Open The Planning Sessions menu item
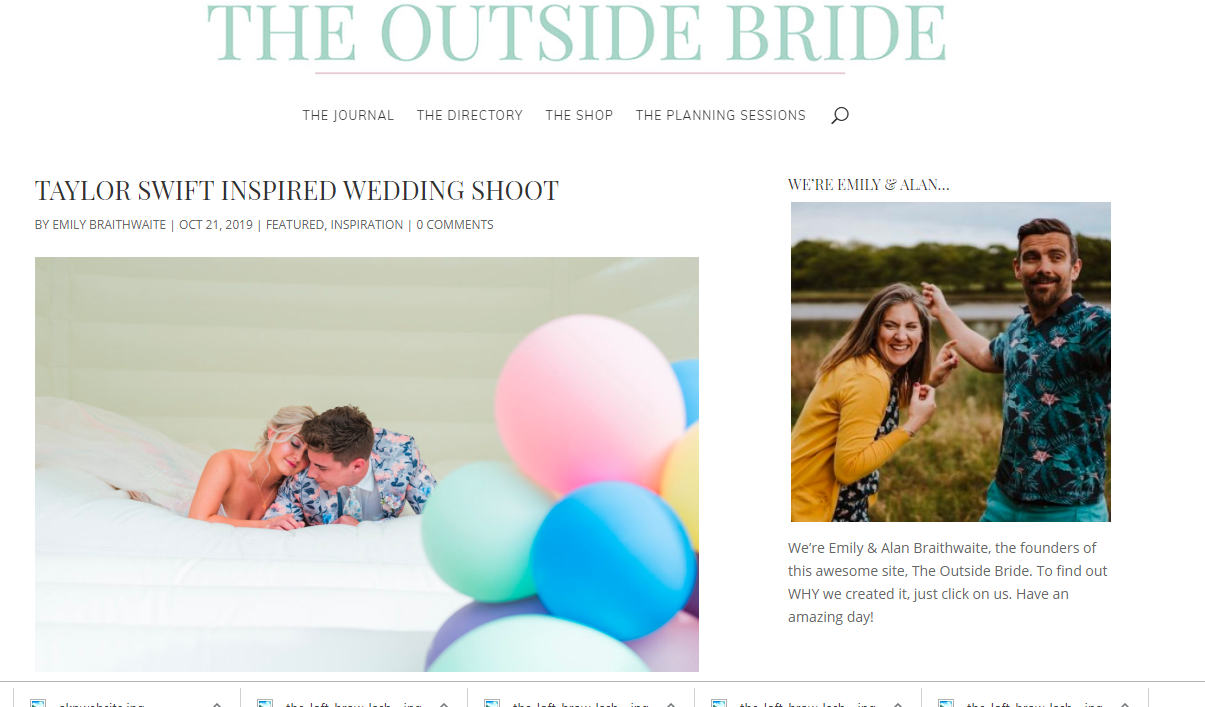This screenshot has height=707, width=1205. coord(721,115)
